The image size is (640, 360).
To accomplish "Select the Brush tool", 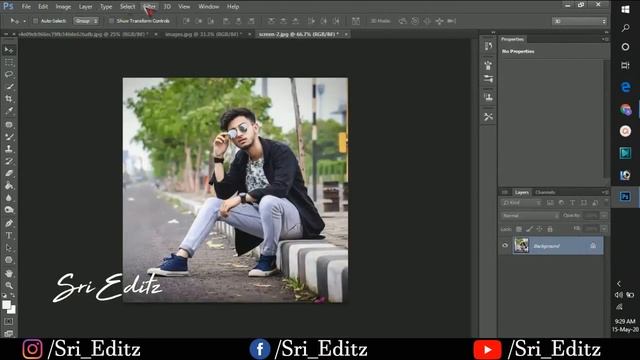I will (9, 137).
